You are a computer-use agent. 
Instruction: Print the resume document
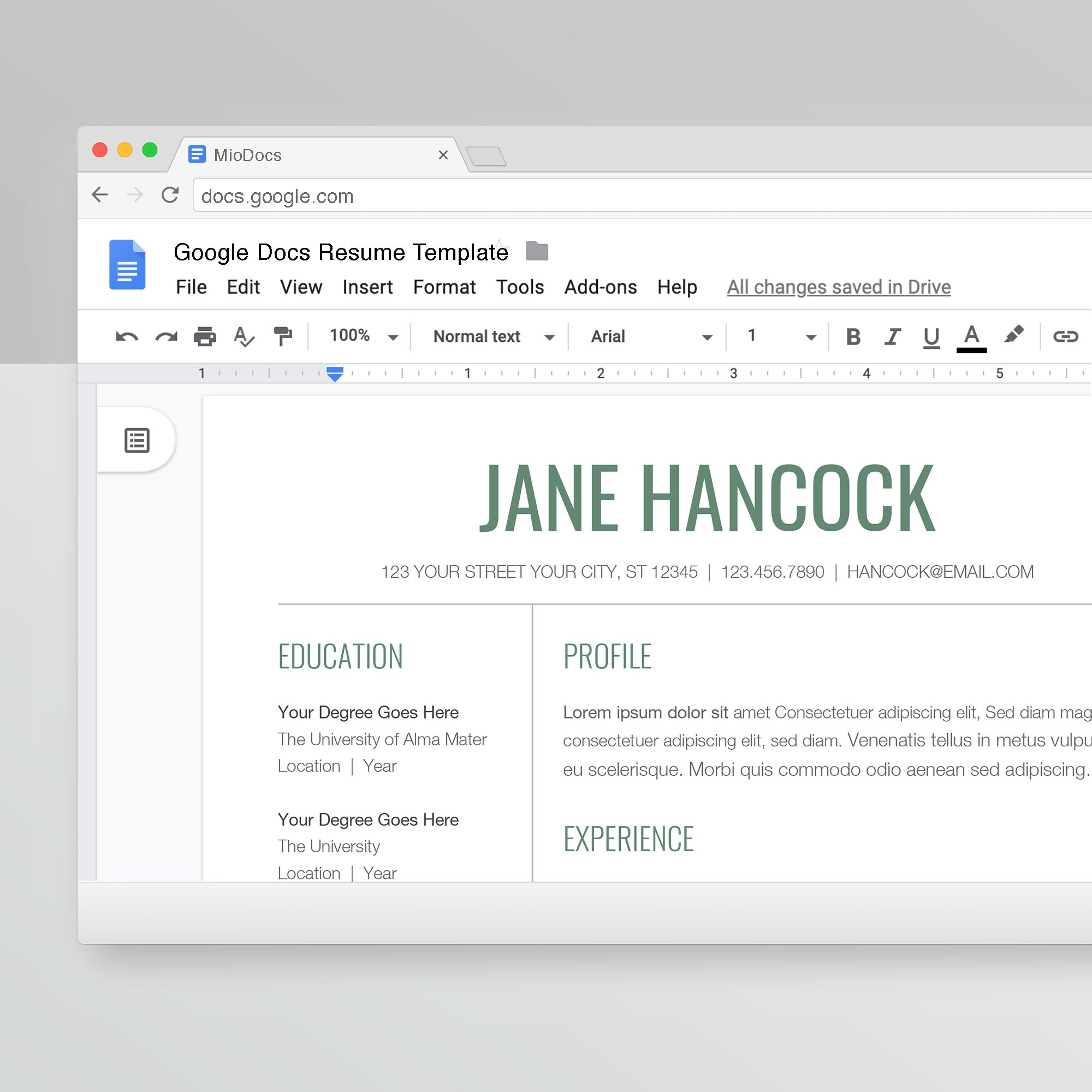pyautogui.click(x=205, y=336)
